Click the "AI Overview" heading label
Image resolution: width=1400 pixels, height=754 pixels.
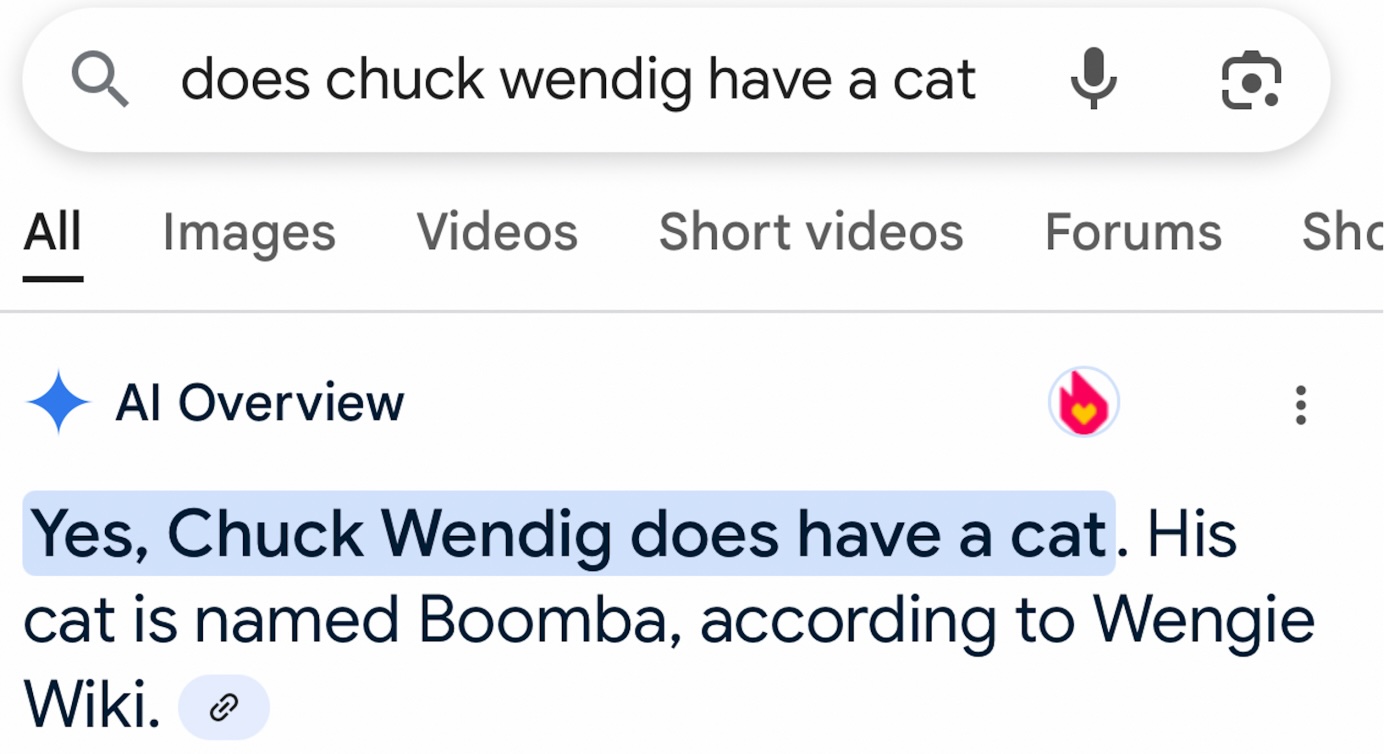tap(260, 403)
